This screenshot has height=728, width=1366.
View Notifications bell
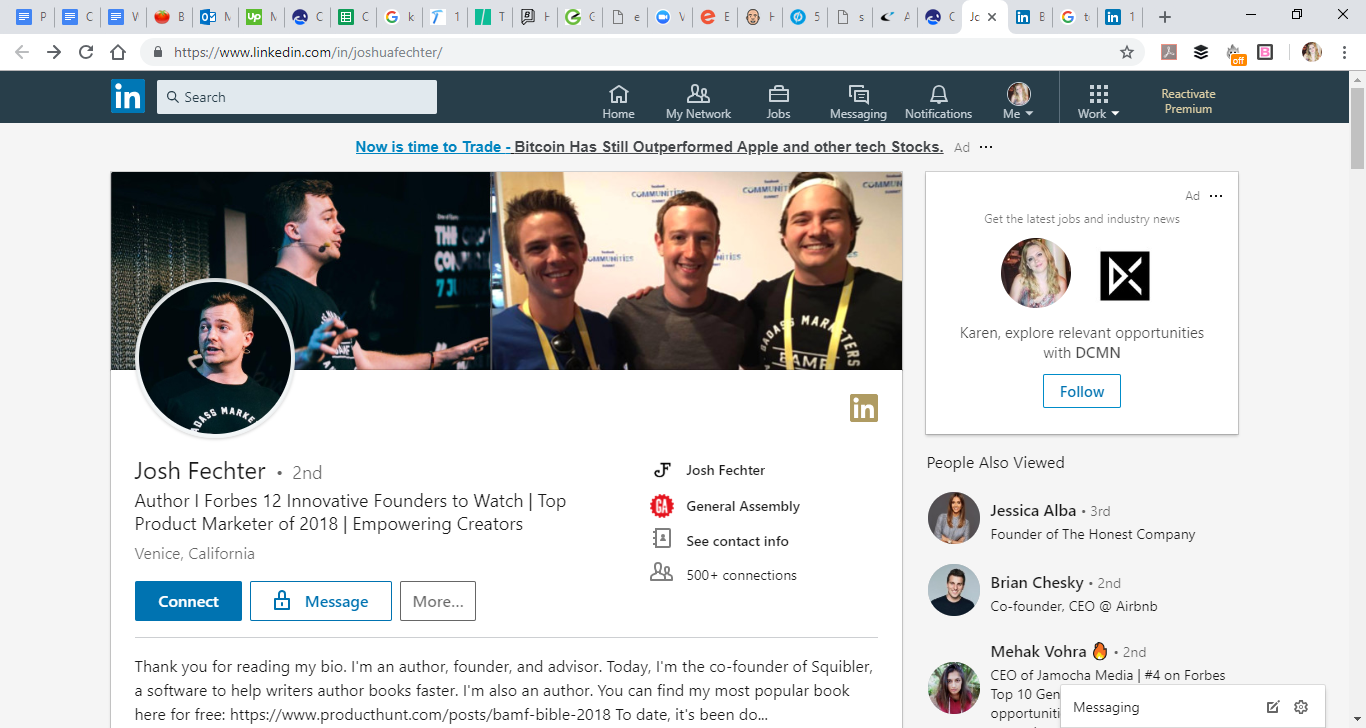(938, 101)
